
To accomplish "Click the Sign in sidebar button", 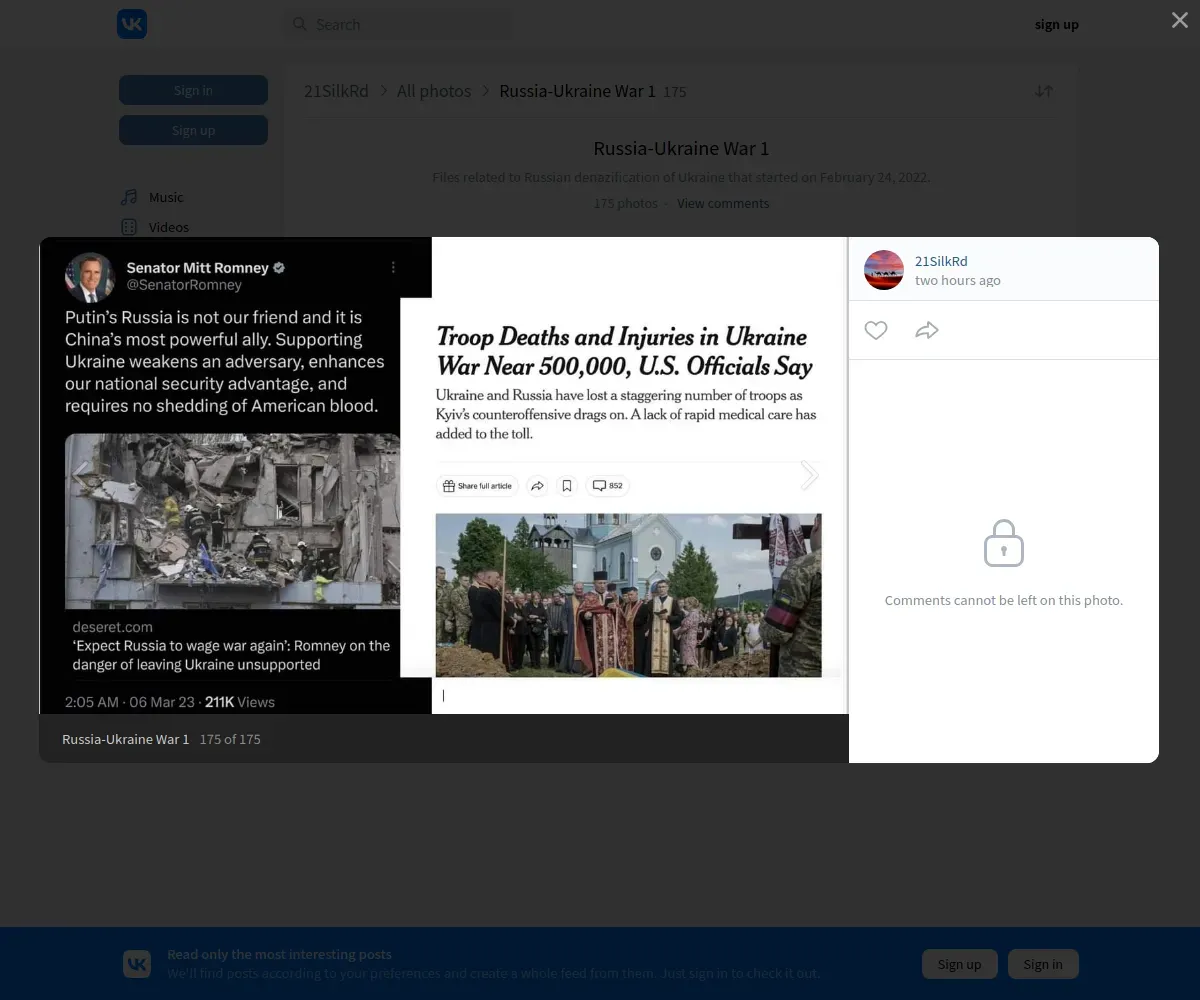I will (x=193, y=90).
